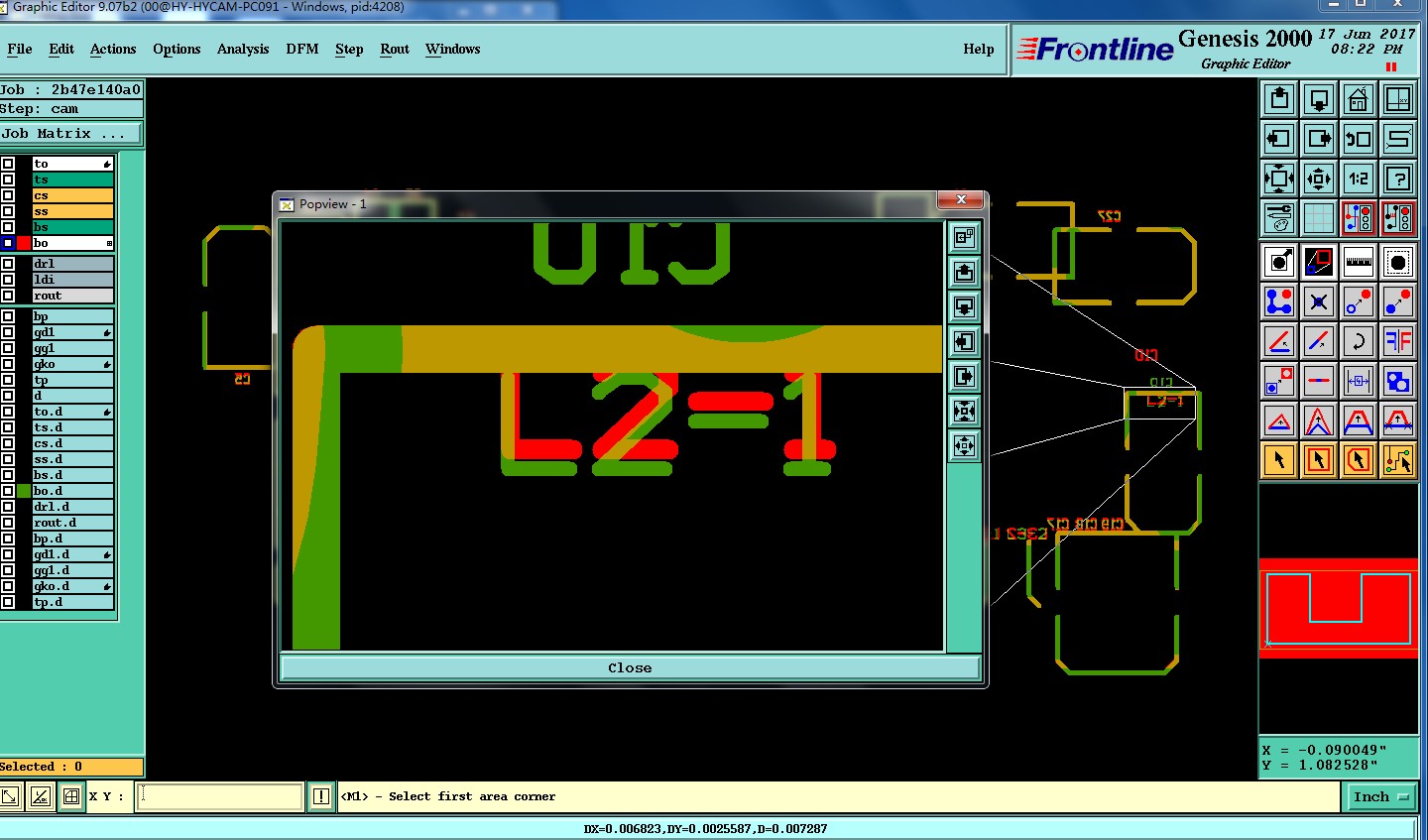The image size is (1428, 840).
Task: Click the Close button in Popview
Action: click(x=630, y=667)
